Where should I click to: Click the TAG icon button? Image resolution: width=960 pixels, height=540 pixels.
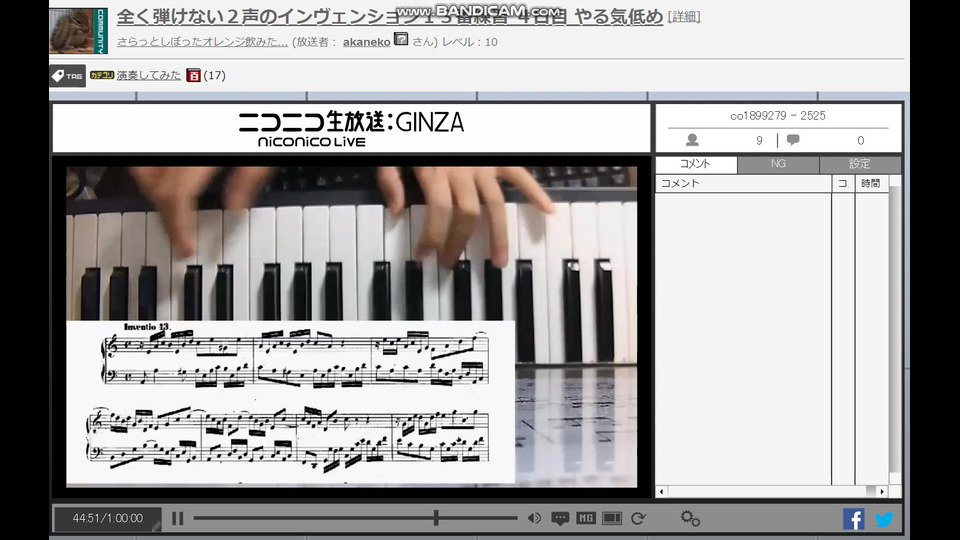click(67, 76)
